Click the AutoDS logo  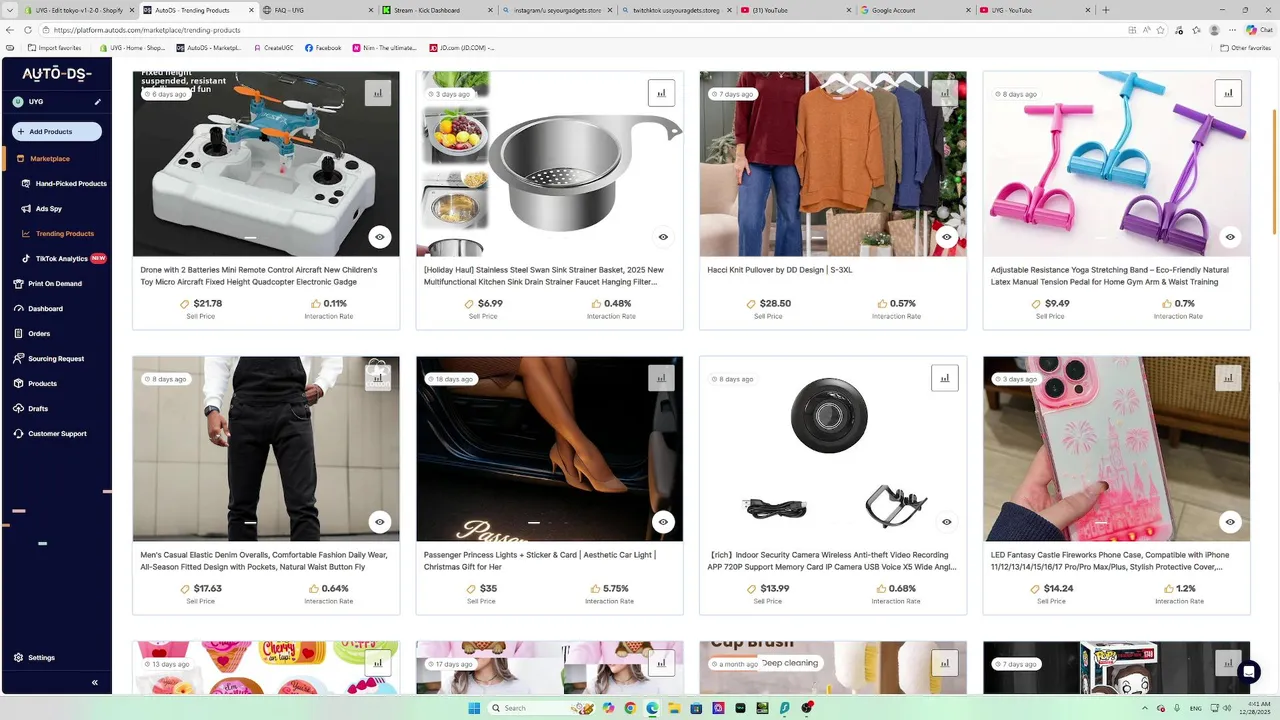pos(57,74)
